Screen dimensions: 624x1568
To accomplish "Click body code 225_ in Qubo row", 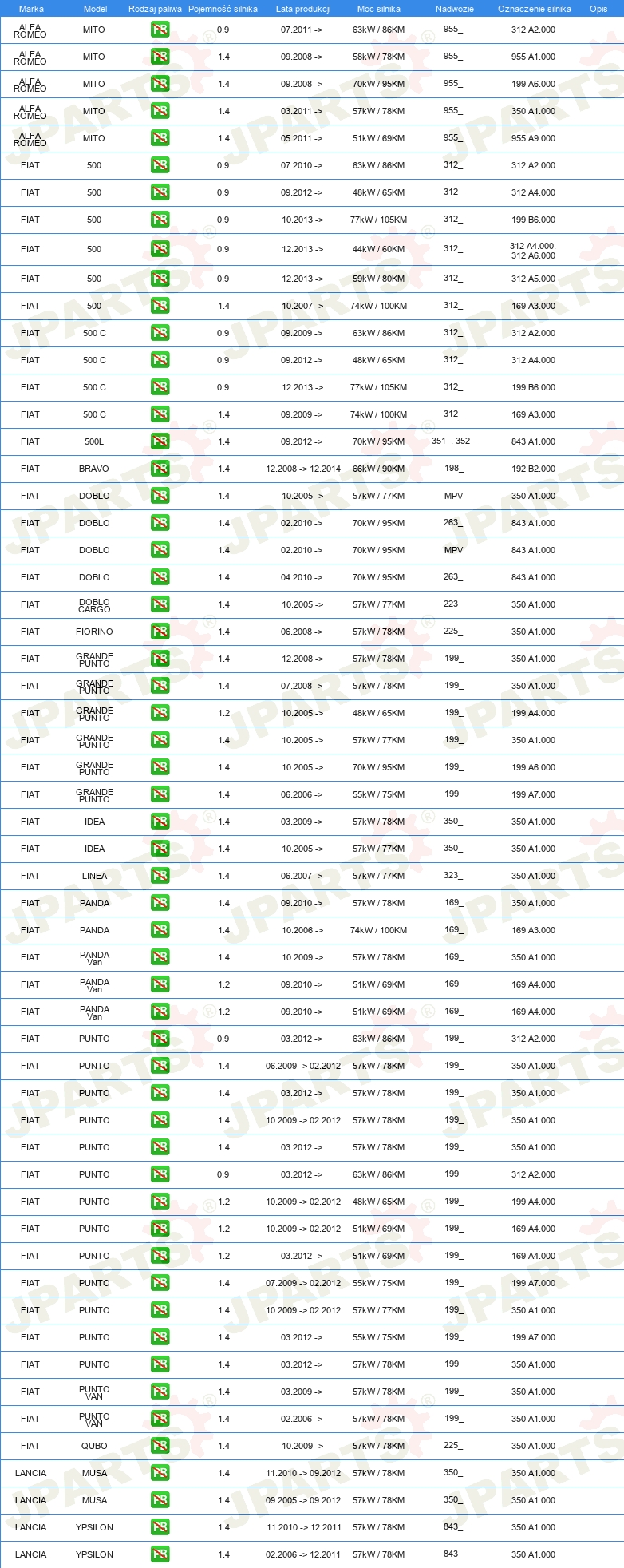I will 453,1445.
